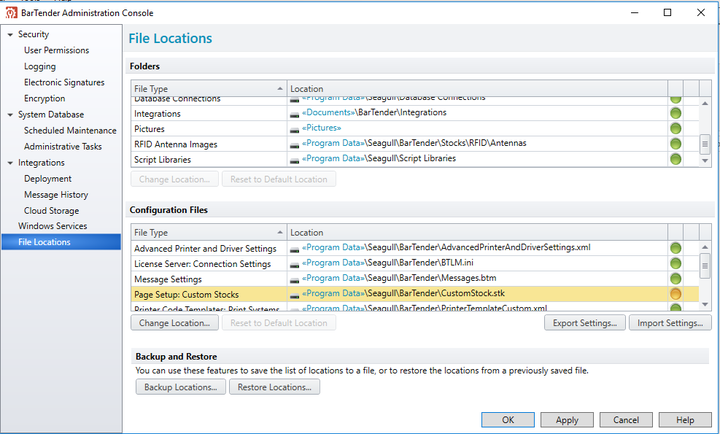
Task: Click drive icon beside CustomStock.stk location
Action: tap(294, 296)
